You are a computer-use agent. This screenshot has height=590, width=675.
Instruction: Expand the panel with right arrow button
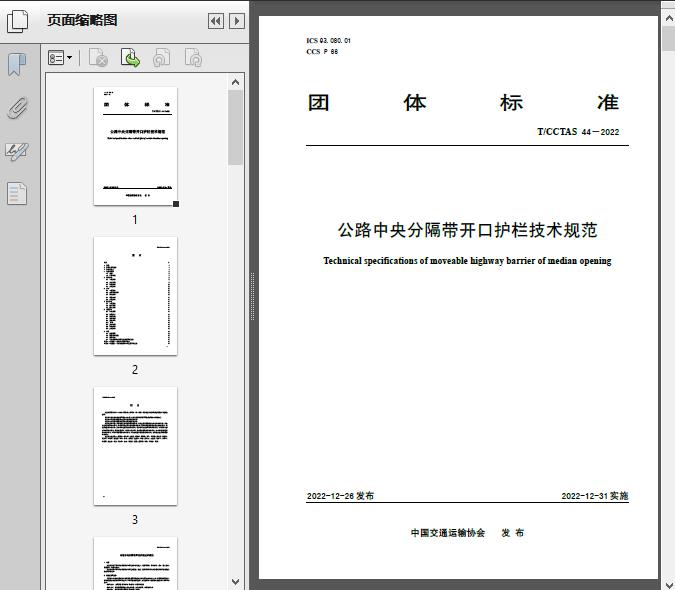236,21
